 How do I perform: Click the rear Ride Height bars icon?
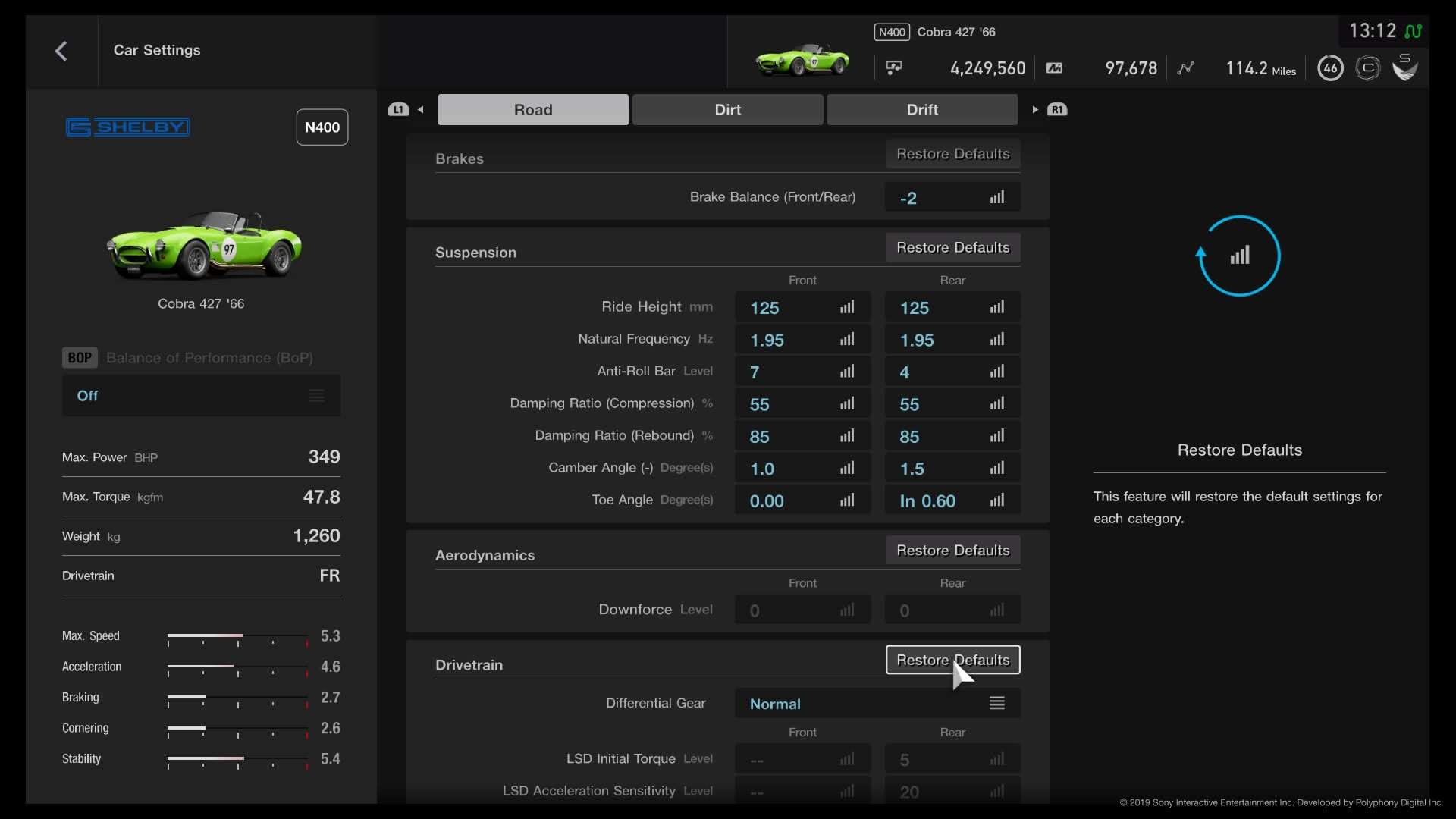pos(997,308)
